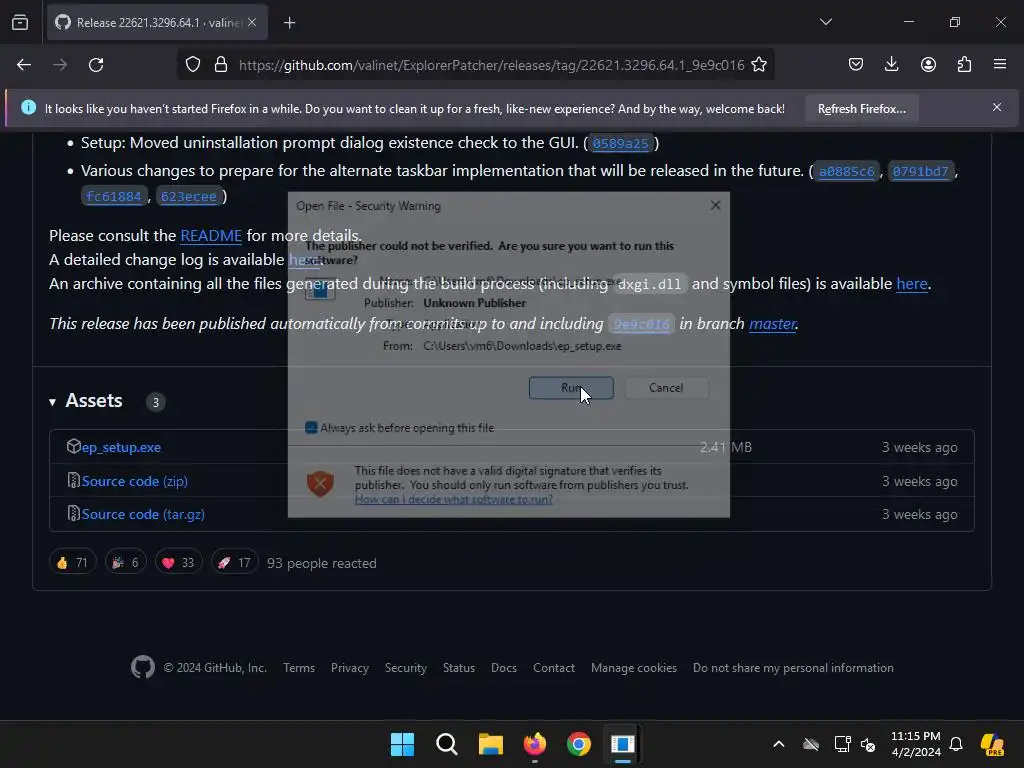Uncheck Always ask before opening this file

coord(312,428)
